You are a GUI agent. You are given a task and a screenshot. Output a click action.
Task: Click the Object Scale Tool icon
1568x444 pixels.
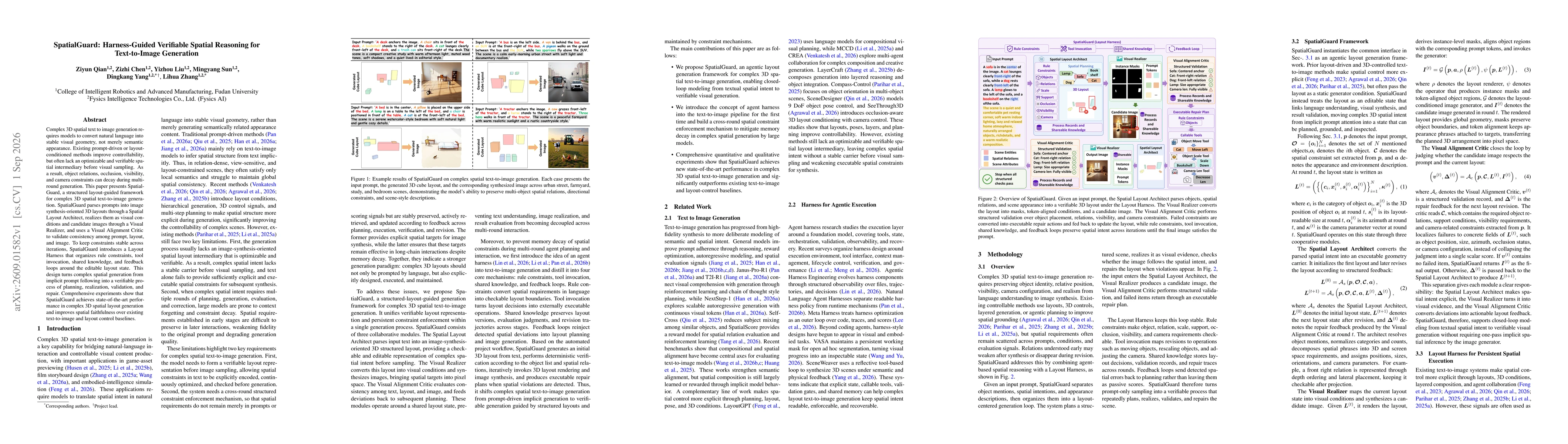click(1175, 157)
